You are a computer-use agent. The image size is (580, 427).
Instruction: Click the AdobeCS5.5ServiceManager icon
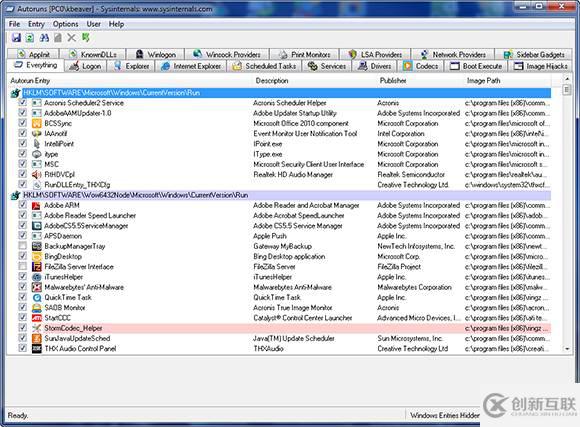pos(37,226)
